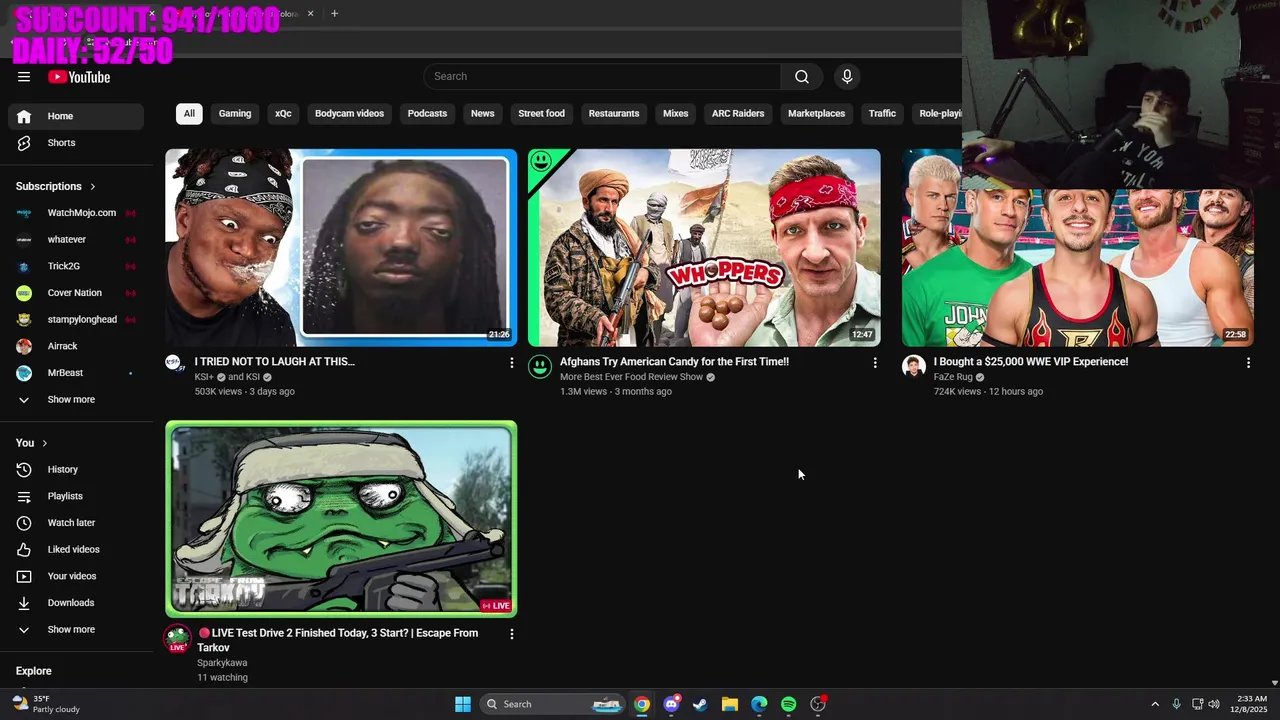1280x720 pixels.
Task: Open the KSI try not to laugh thumbnail
Action: pyautogui.click(x=341, y=248)
